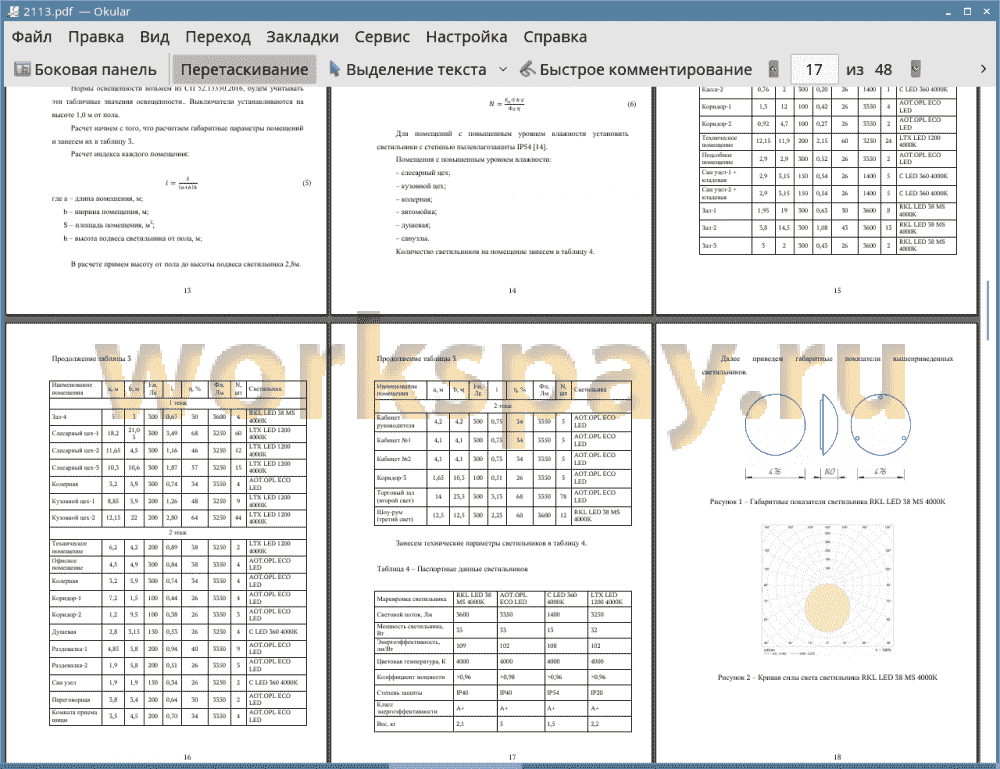The height and width of the screenshot is (769, 1000).
Task: Open dropdown arrow next to Выделение текста
Action: click(x=503, y=69)
